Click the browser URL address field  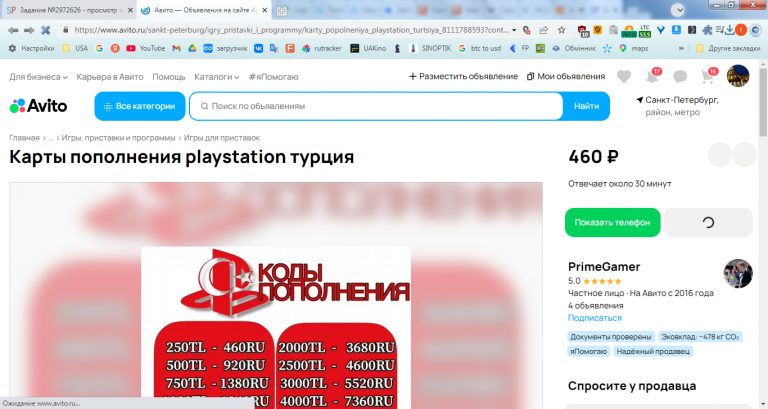[x=291, y=30]
